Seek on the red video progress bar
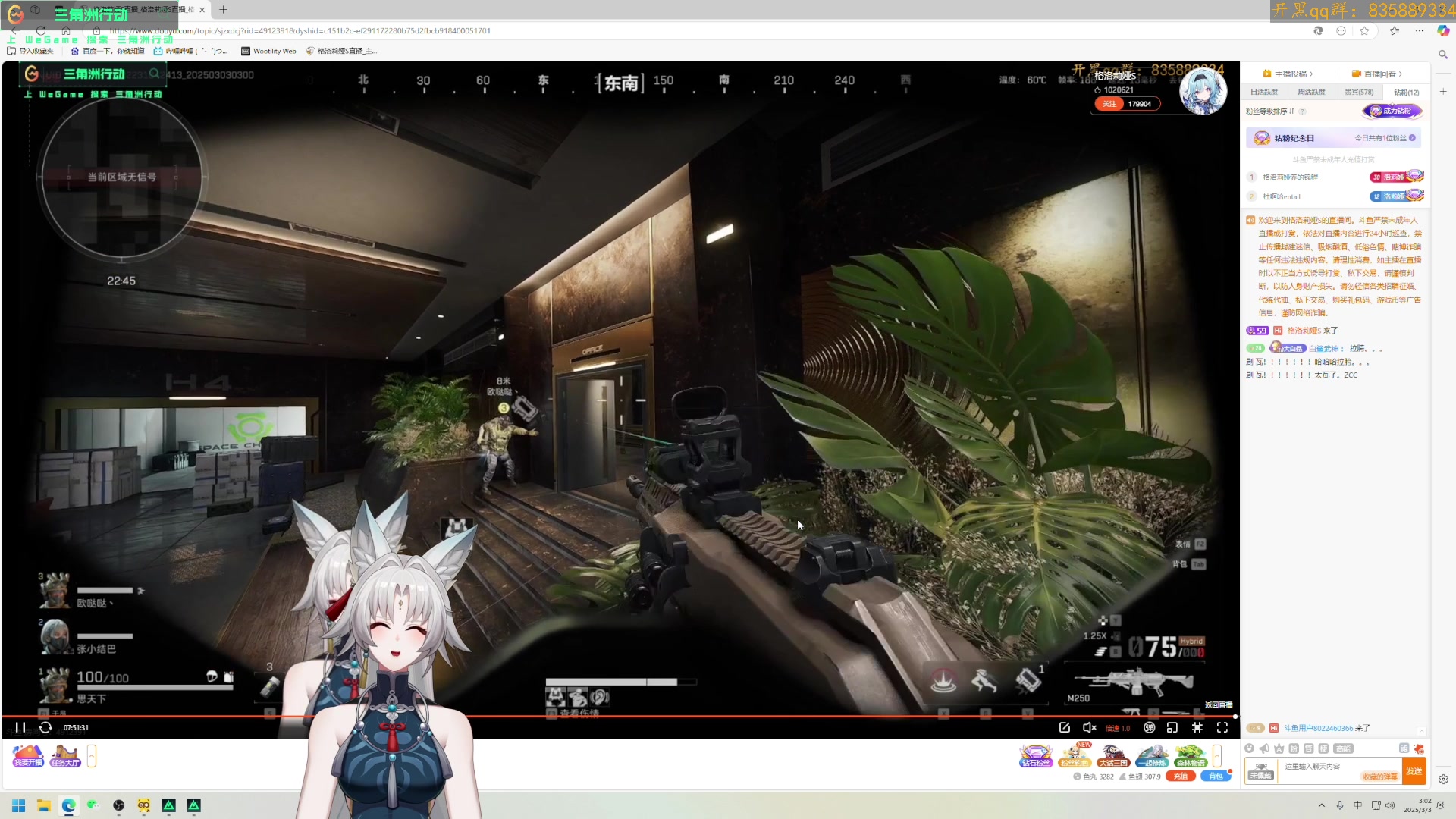This screenshot has width=1456, height=819. (x=619, y=716)
